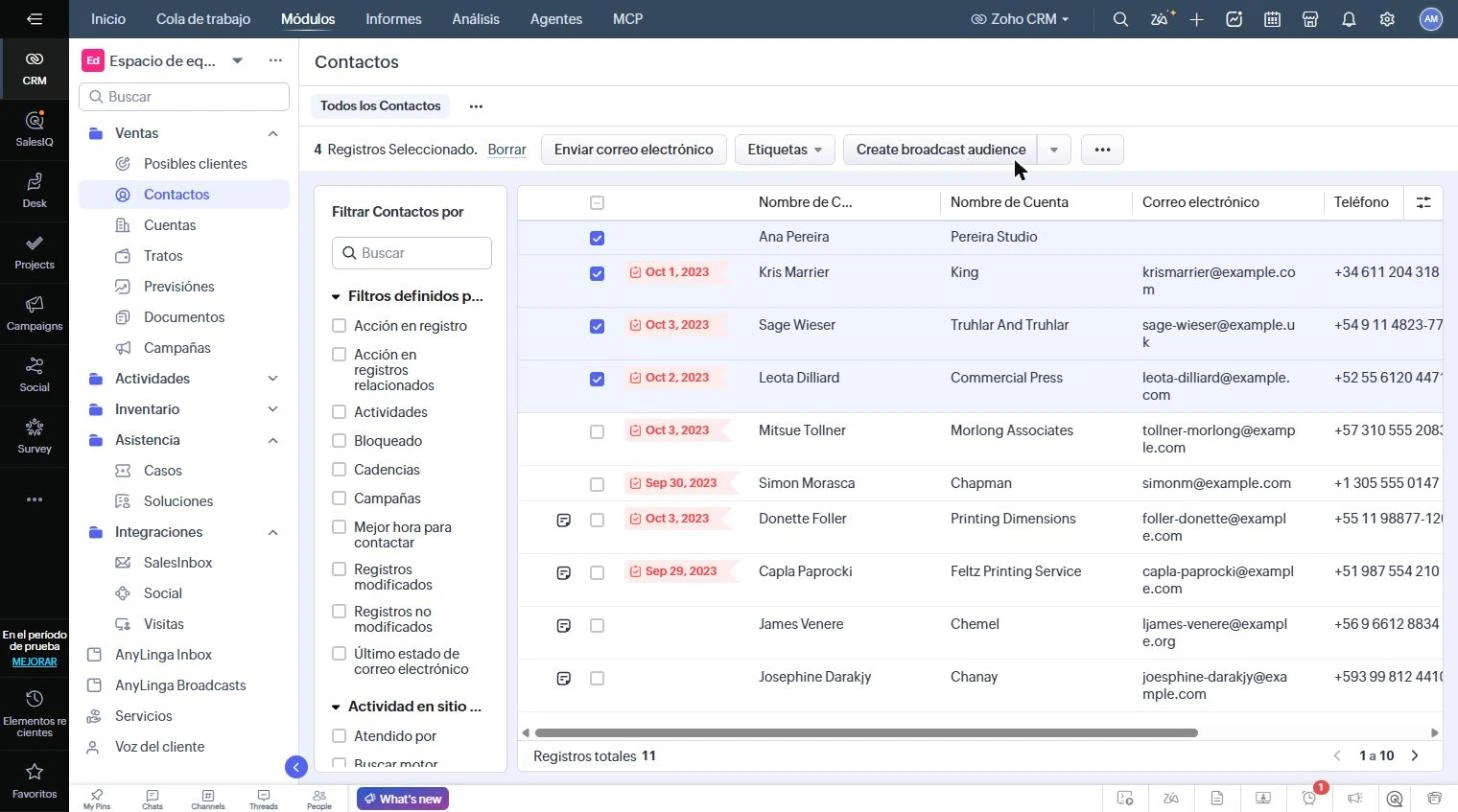The image size is (1458, 812).
Task: Open arrow next to Create broadcast audience
Action: pyautogui.click(x=1054, y=150)
